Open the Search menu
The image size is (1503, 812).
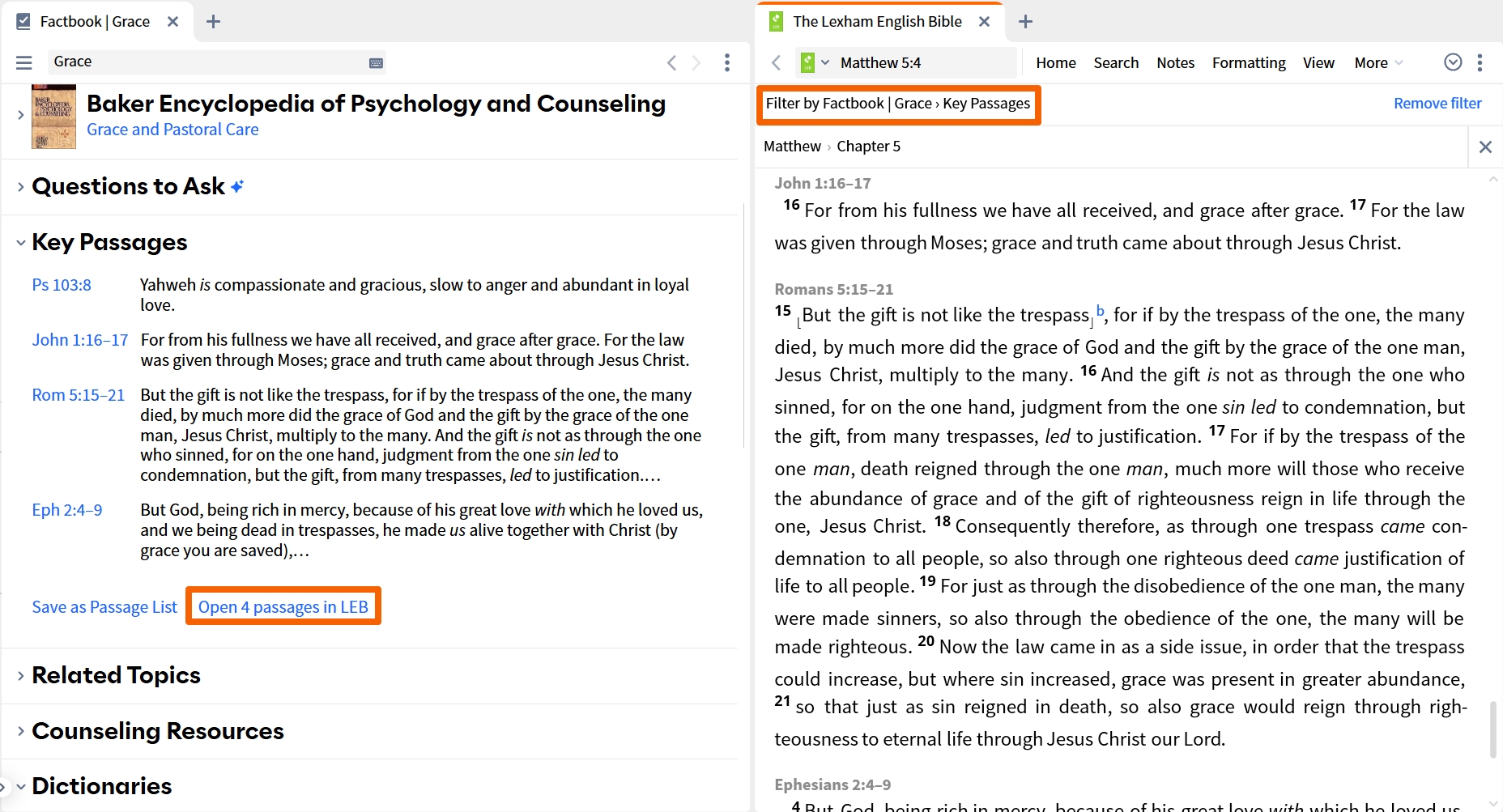1116,62
